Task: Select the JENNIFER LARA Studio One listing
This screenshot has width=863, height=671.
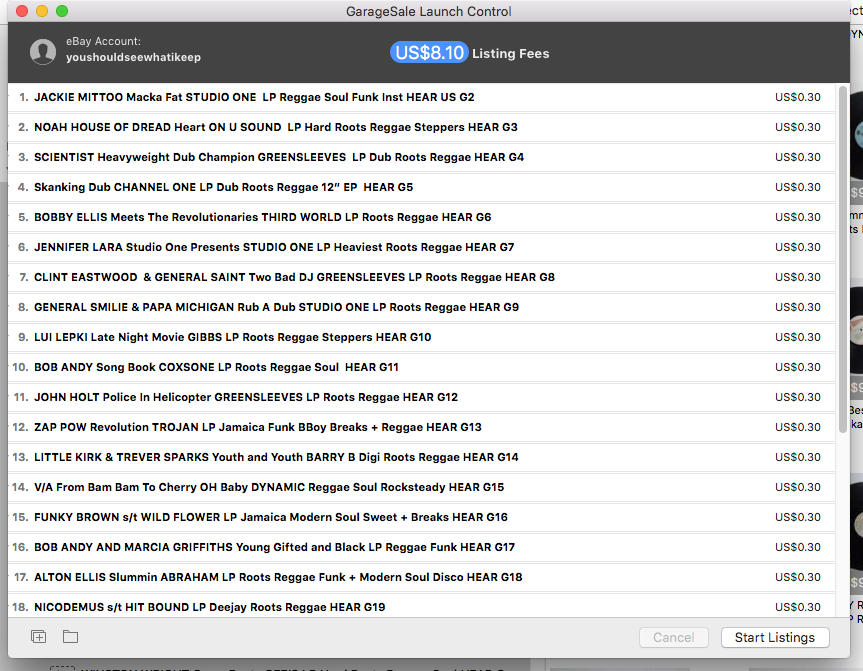Action: (422, 247)
